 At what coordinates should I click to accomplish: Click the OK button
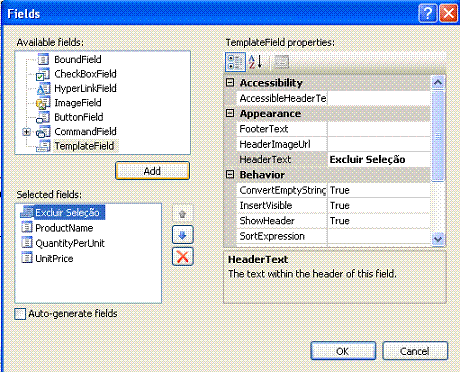(x=343, y=351)
